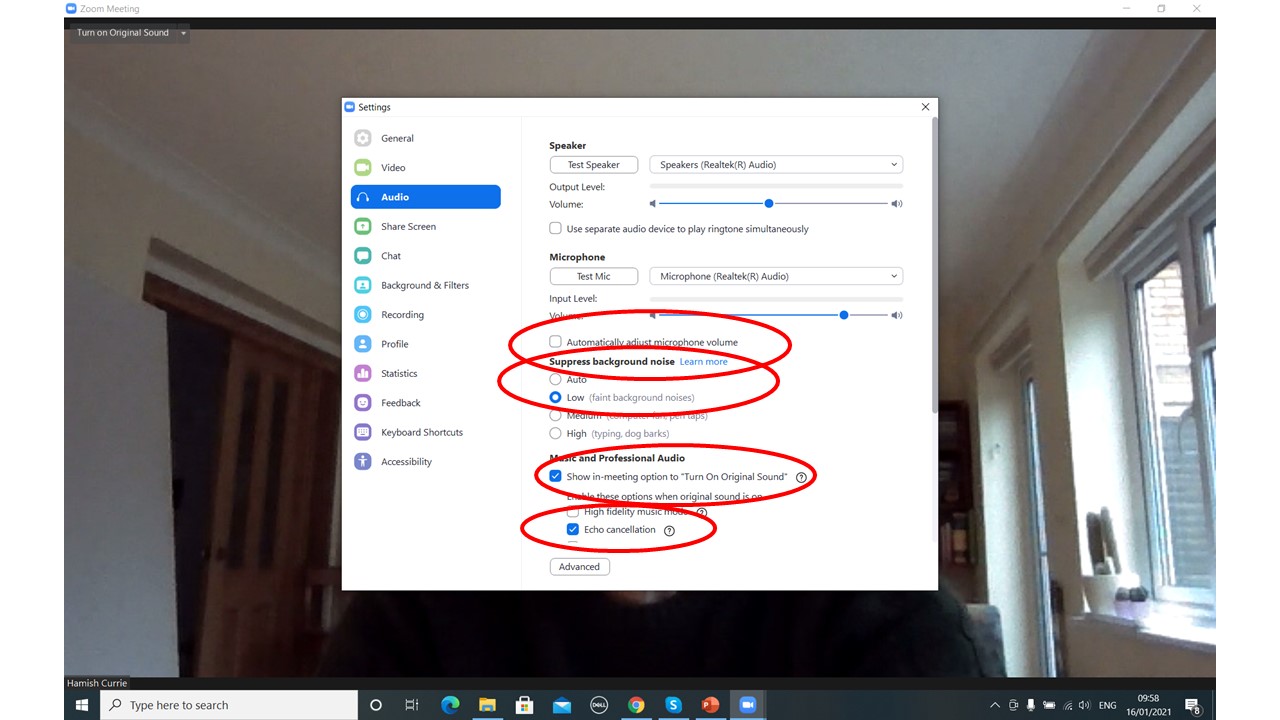The image size is (1280, 720).
Task: Open the Profile settings icon
Action: 363,344
